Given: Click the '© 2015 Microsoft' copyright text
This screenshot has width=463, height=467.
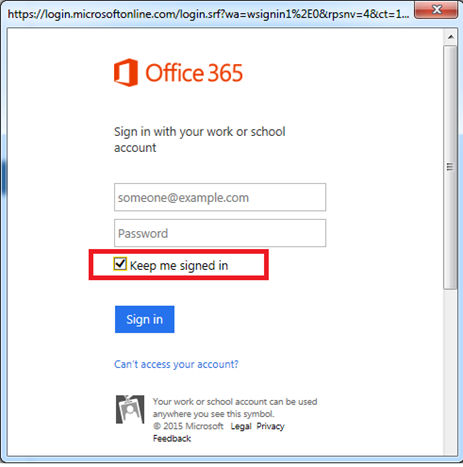Looking at the screenshot, I should pyautogui.click(x=188, y=426).
